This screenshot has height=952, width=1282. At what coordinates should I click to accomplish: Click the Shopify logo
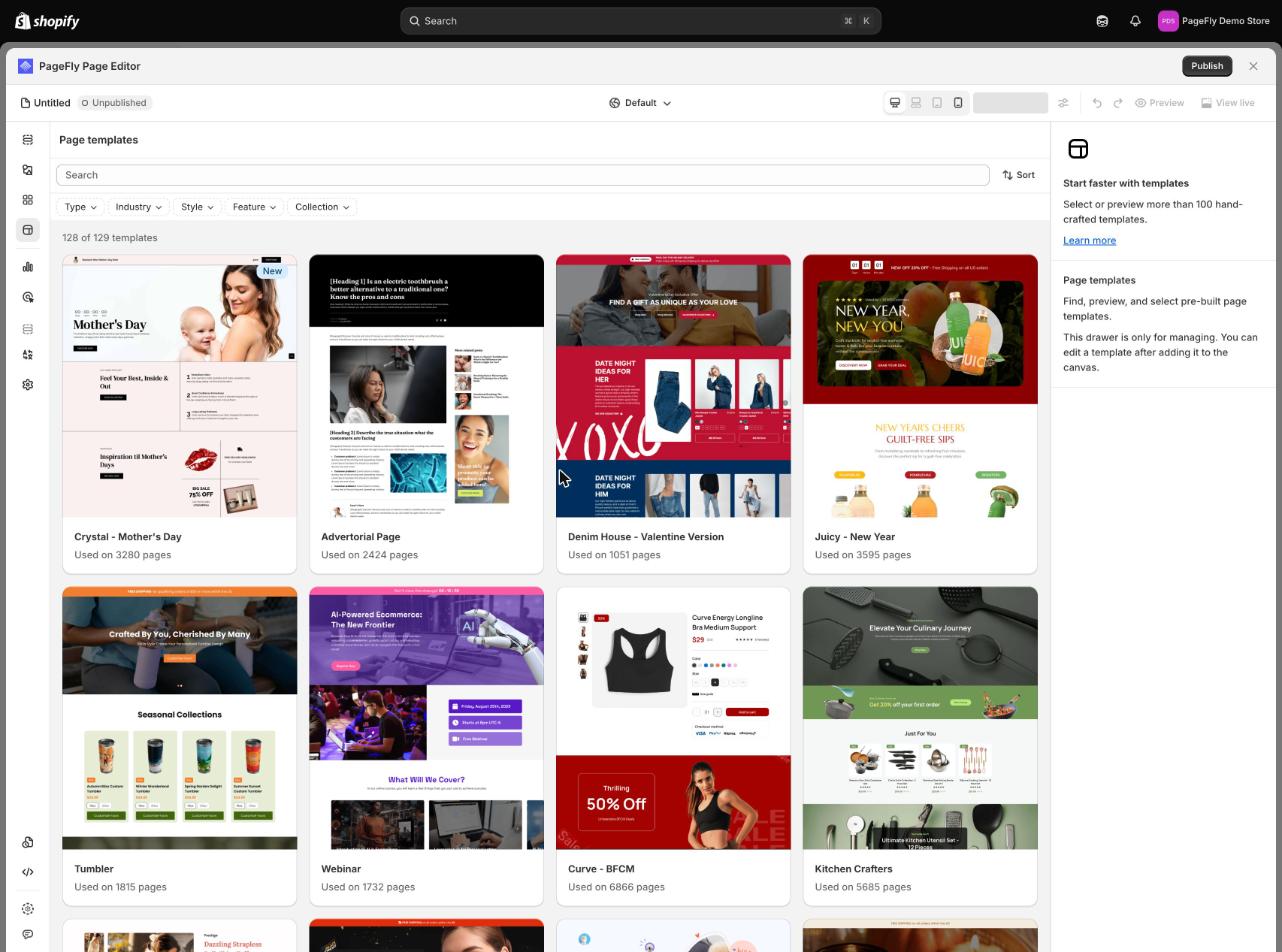(x=47, y=21)
